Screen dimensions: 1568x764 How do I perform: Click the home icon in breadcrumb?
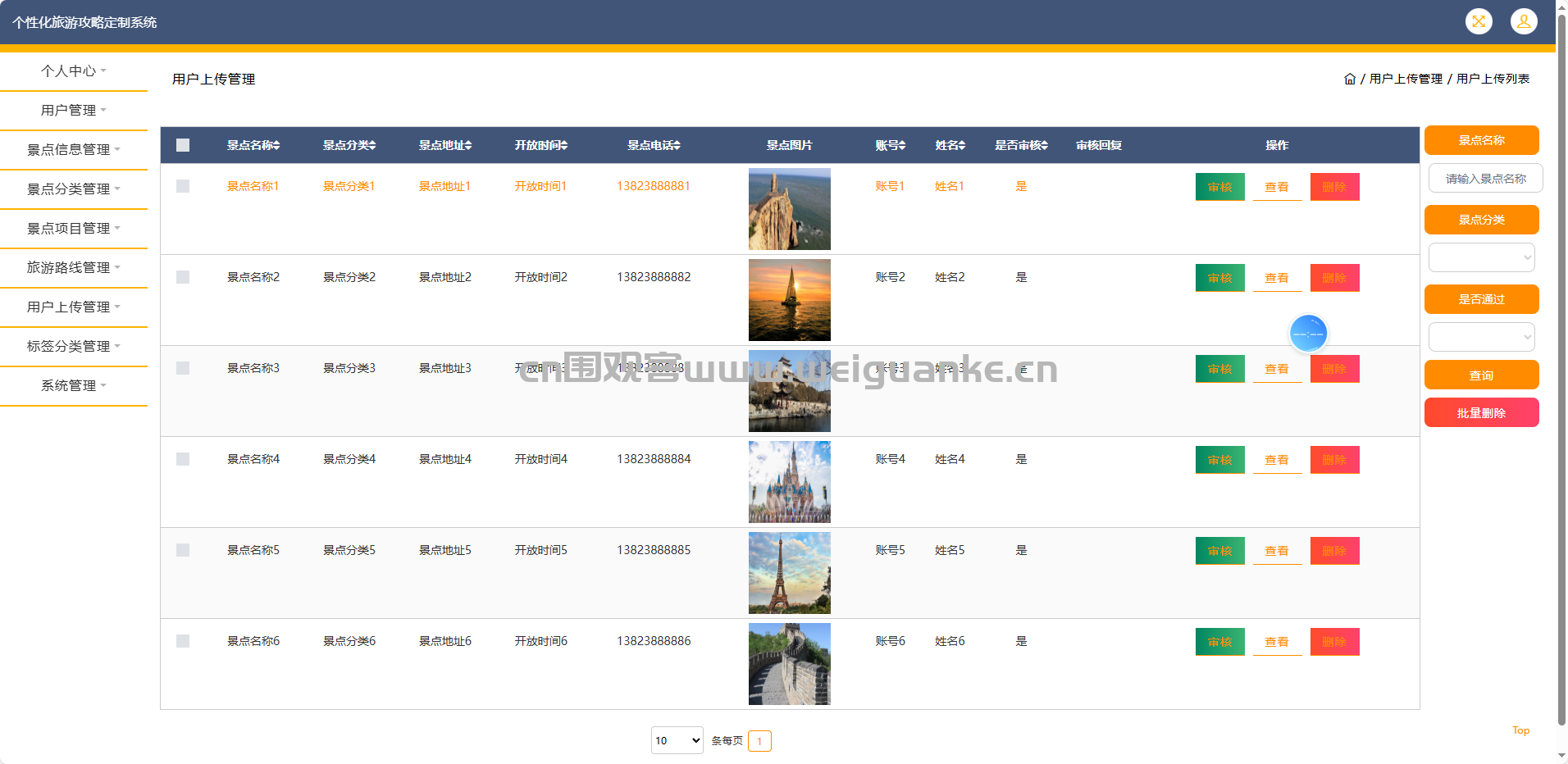tap(1349, 79)
